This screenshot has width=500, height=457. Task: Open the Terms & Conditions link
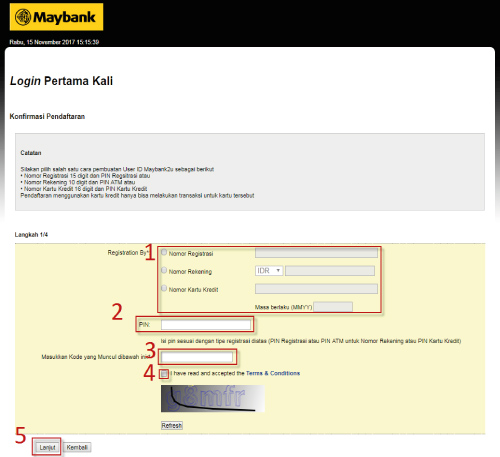pyautogui.click(x=273, y=373)
